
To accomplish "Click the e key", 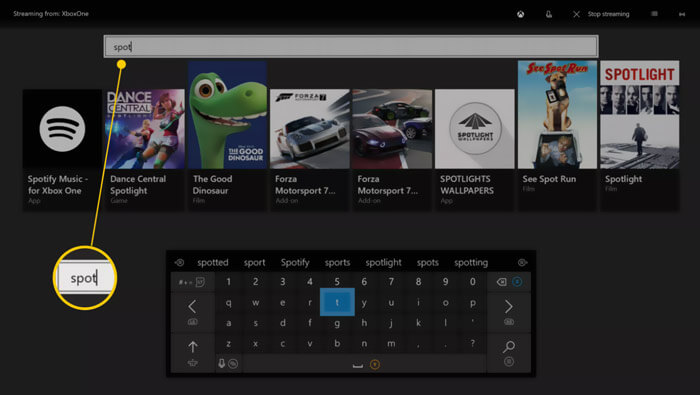I will [283, 303].
